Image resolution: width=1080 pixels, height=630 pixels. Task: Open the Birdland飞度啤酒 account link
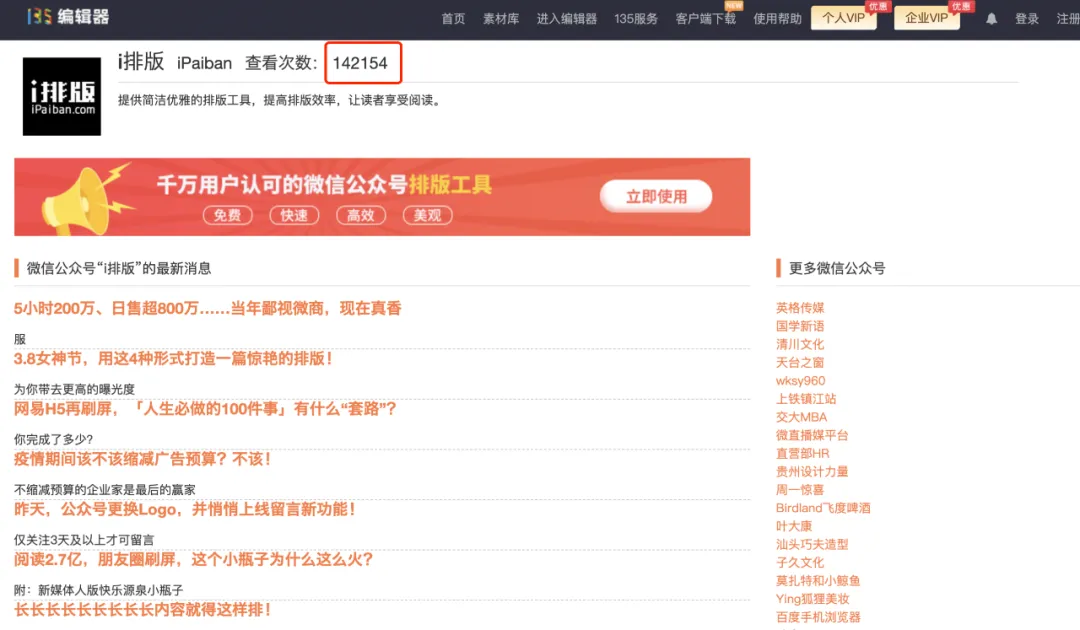[823, 508]
